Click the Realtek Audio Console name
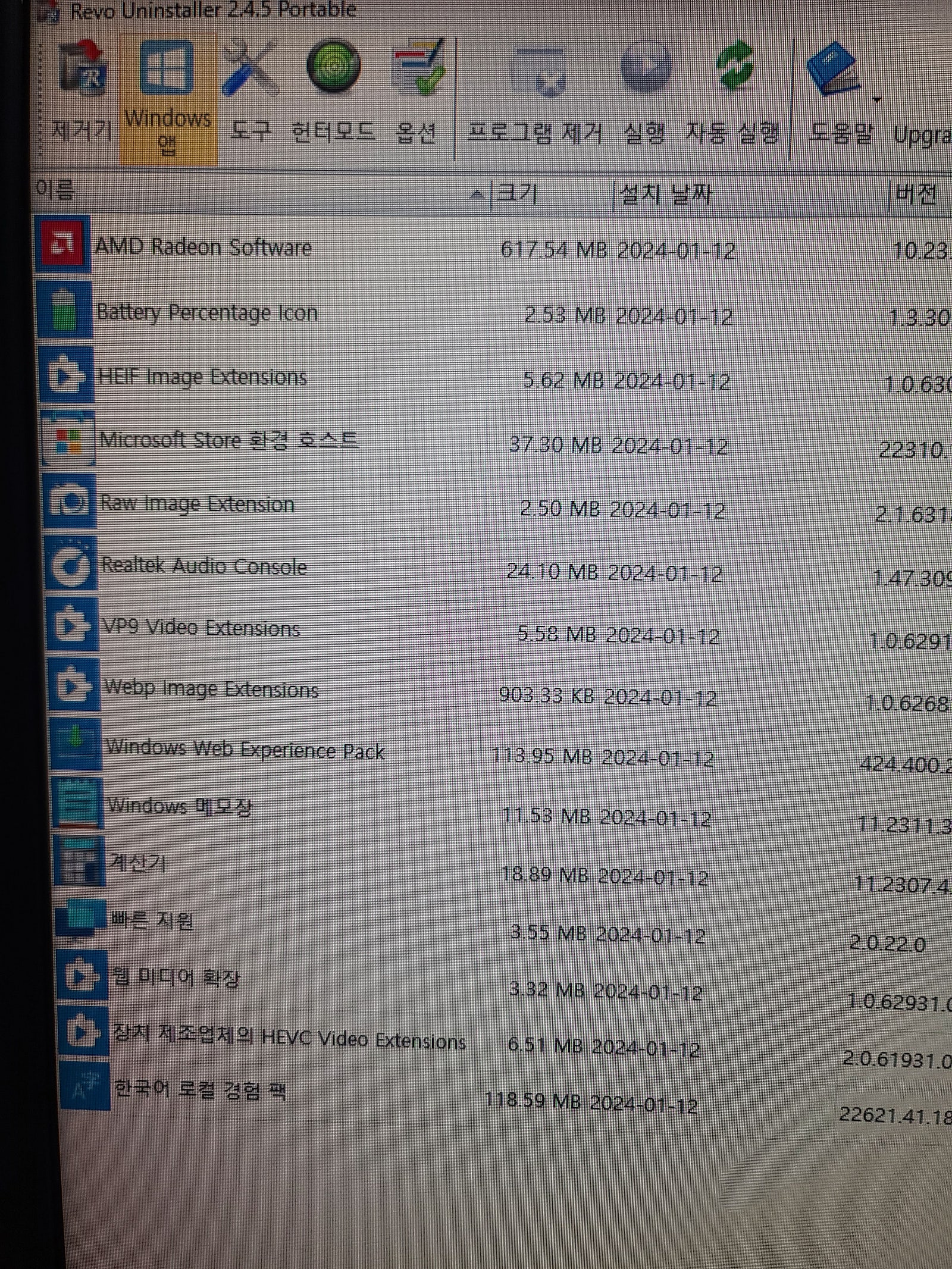The image size is (952, 1269). (204, 565)
